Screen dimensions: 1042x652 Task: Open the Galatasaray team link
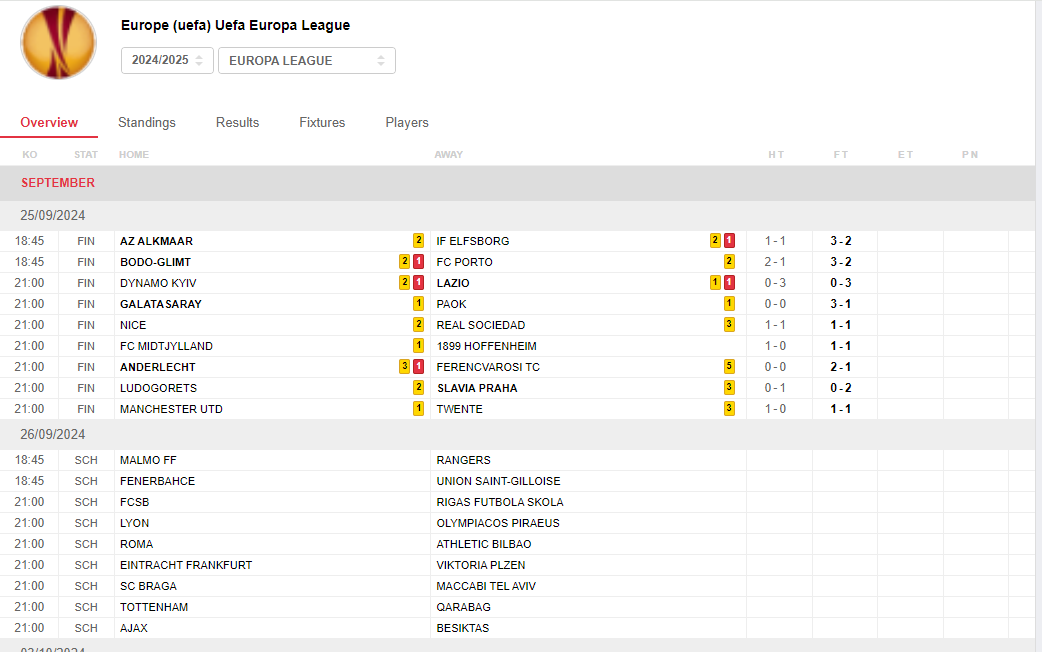coord(160,304)
